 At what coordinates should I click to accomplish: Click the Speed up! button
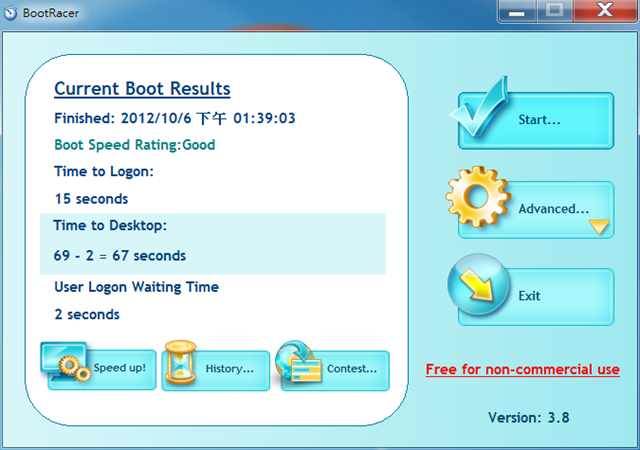click(x=102, y=370)
